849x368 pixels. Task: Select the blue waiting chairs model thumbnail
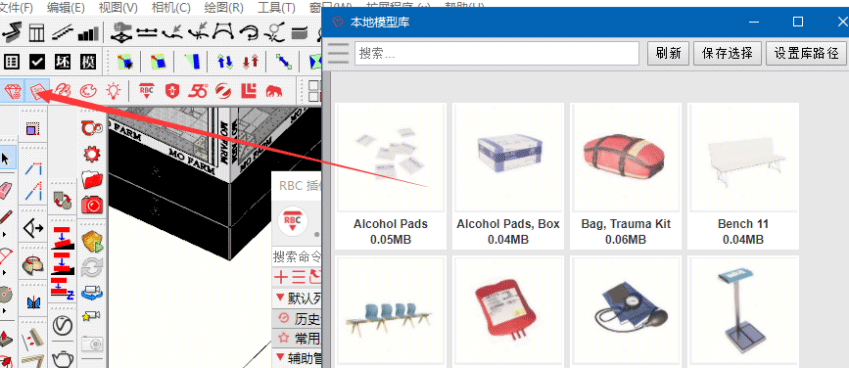(x=390, y=312)
